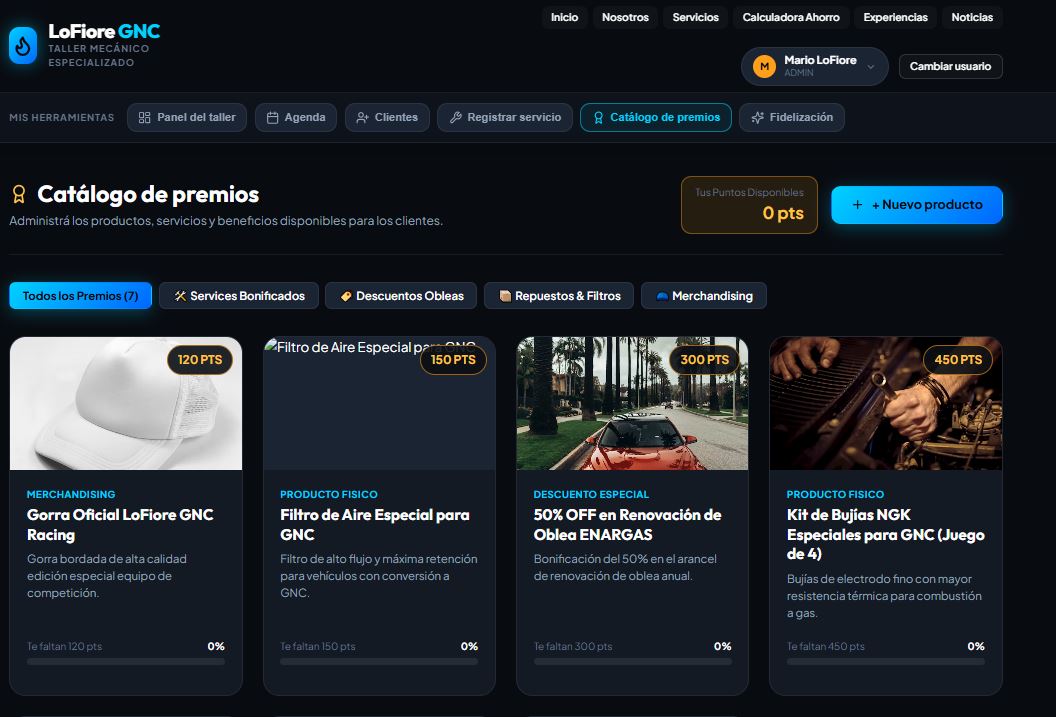Switch to the Agenda tool
This screenshot has height=717, width=1056.
tap(296, 118)
